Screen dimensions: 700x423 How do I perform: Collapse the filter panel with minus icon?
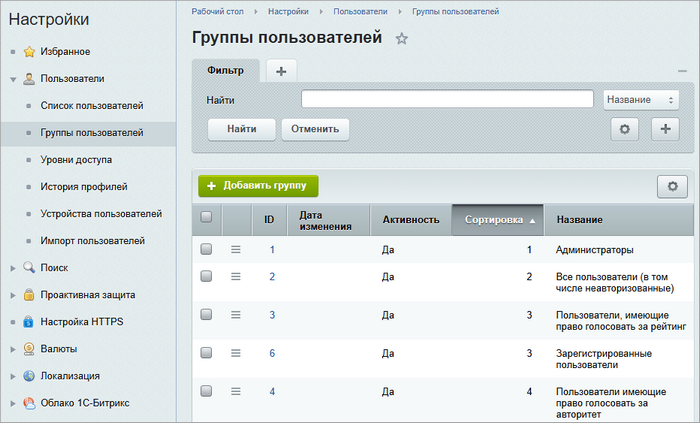click(x=682, y=71)
